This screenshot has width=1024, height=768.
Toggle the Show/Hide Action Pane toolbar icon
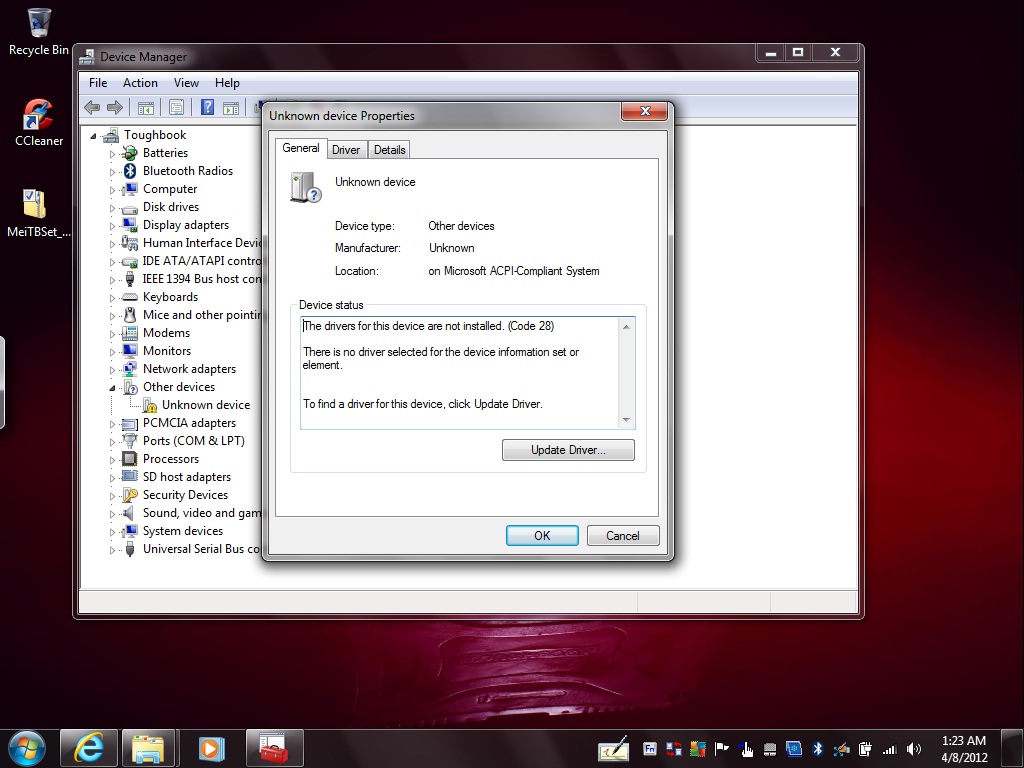click(x=231, y=108)
